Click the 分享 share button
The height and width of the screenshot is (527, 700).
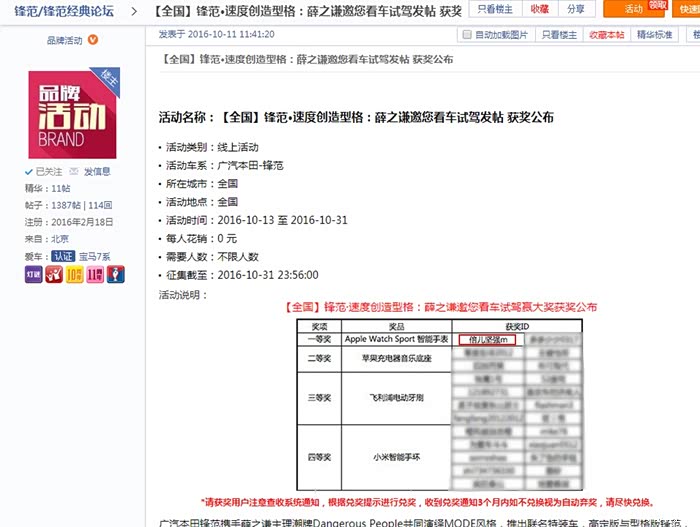click(x=575, y=9)
